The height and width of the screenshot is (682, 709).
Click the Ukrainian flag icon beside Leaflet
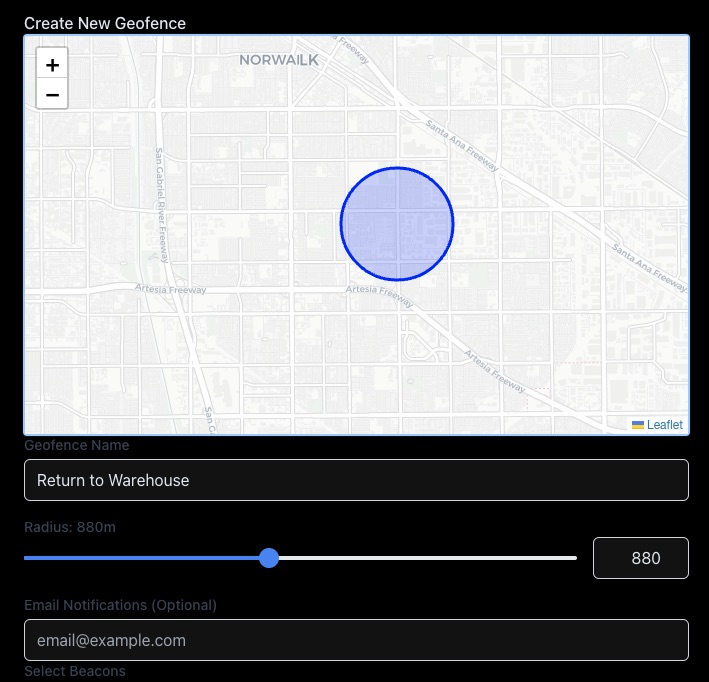click(637, 425)
